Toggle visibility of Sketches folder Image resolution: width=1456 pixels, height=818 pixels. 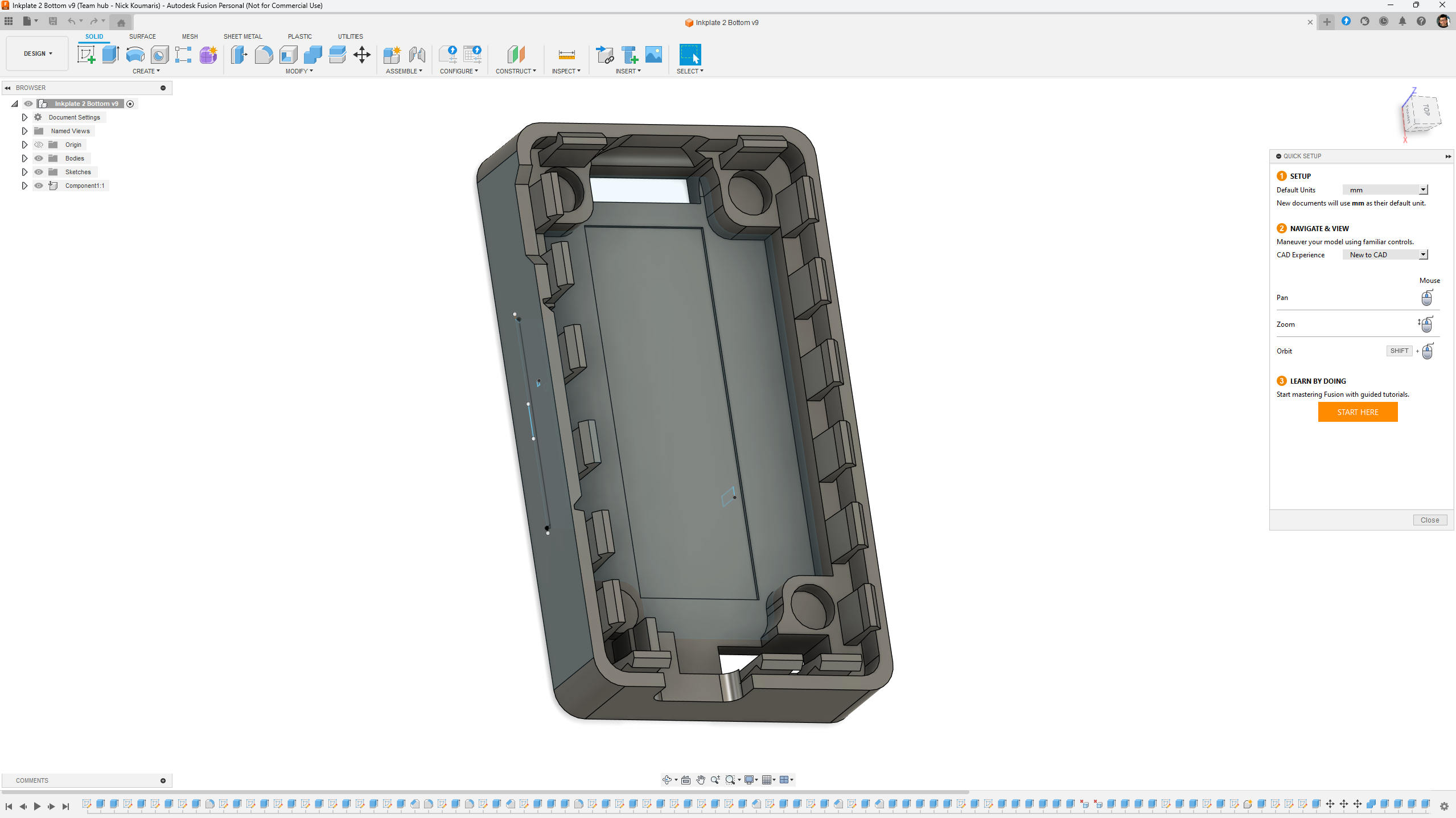(x=39, y=172)
